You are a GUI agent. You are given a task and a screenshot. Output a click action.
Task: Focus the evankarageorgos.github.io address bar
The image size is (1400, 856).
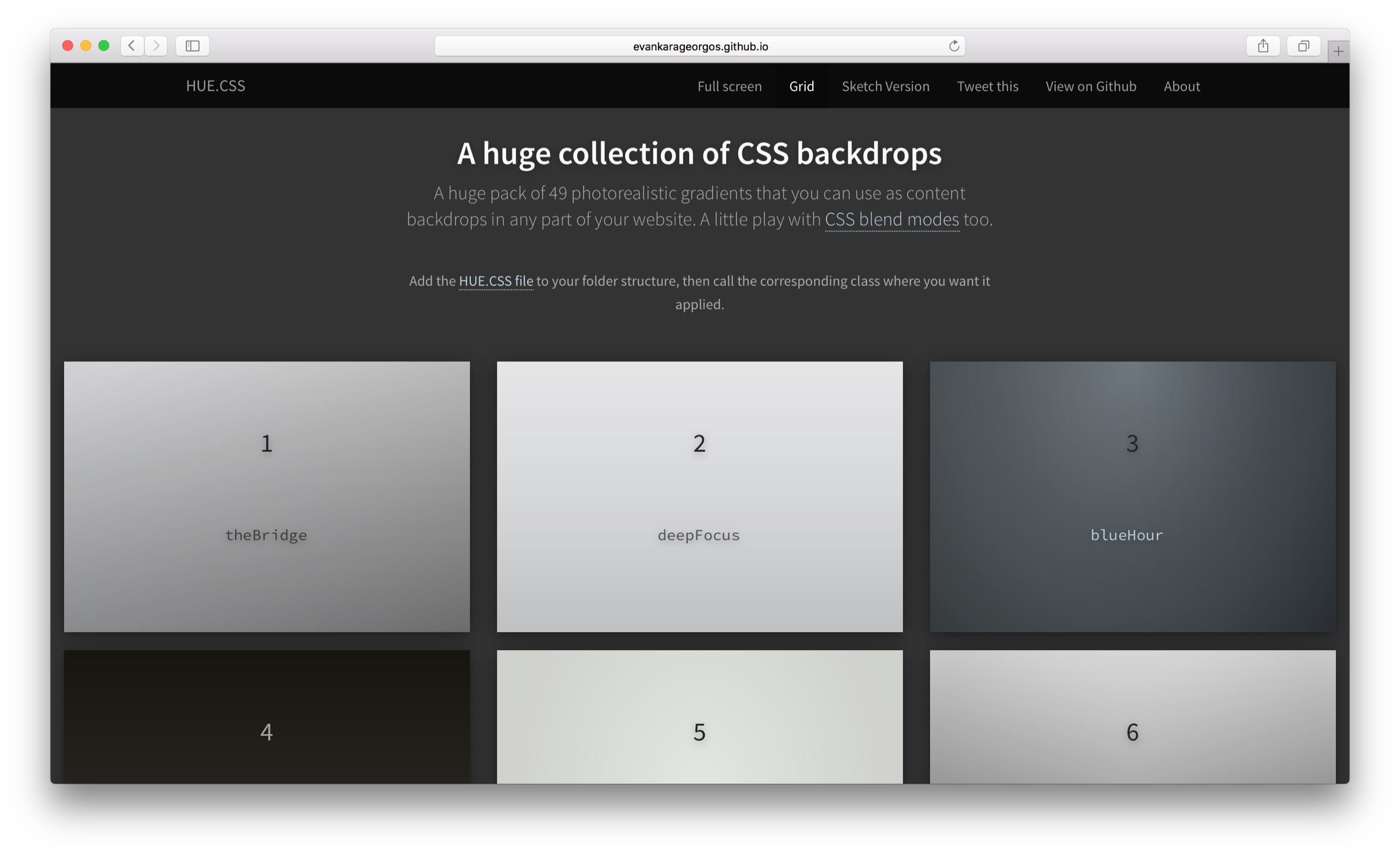700,46
